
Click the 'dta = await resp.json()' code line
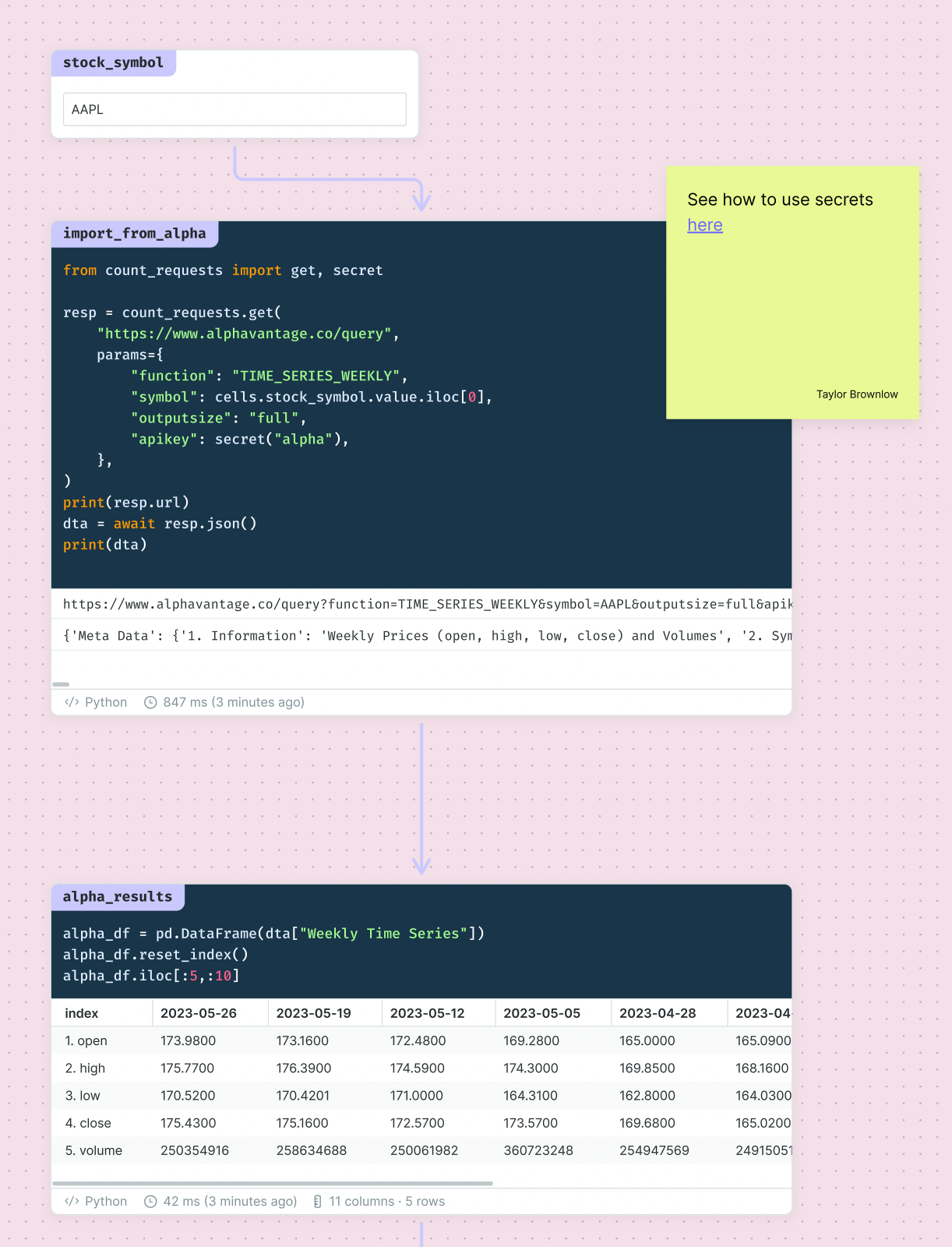coord(160,524)
